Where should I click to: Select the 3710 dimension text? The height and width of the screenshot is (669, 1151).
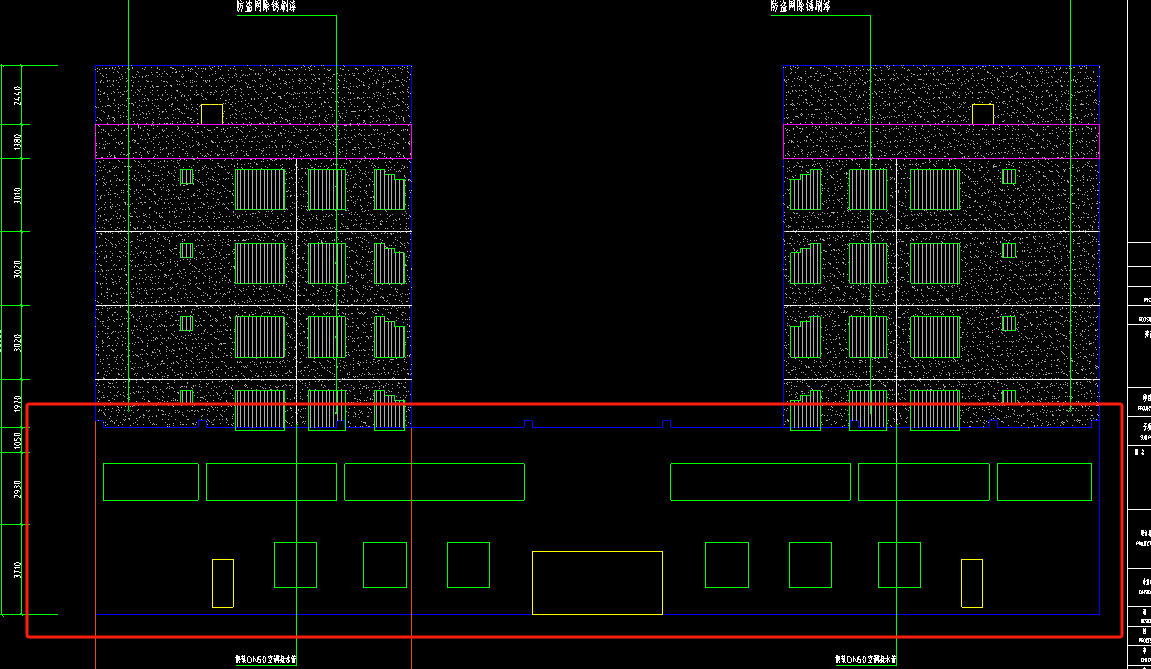18,569
